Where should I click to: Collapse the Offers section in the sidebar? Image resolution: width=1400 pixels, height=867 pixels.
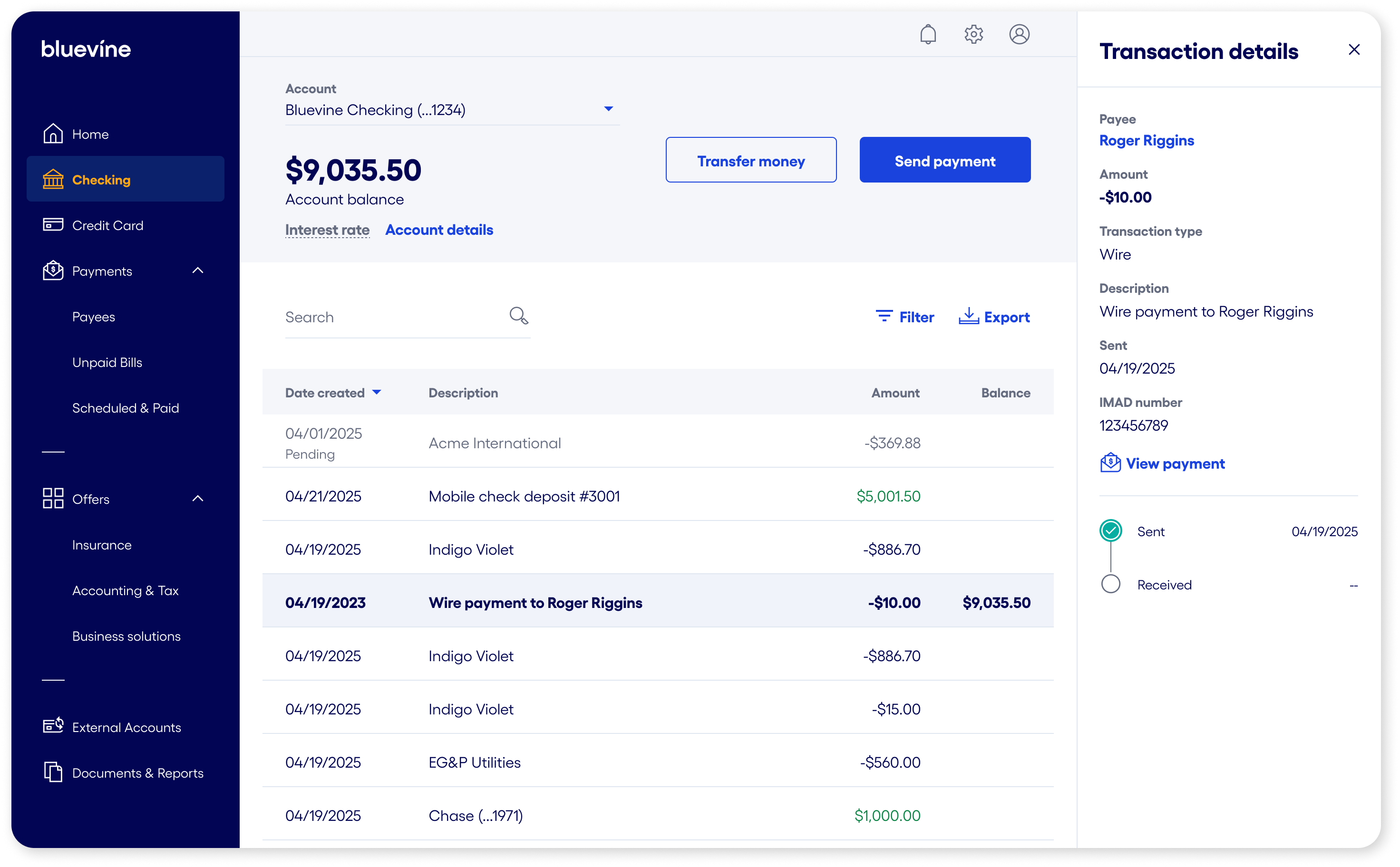coord(198,498)
